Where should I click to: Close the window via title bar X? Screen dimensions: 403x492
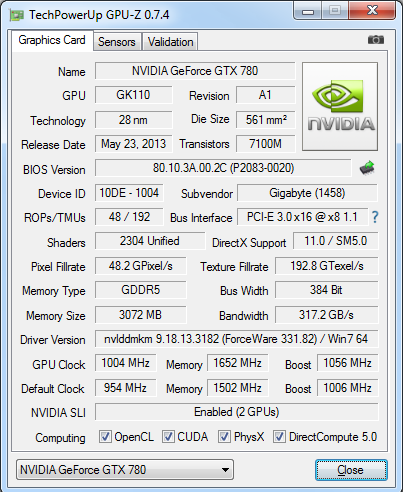pos(372,10)
